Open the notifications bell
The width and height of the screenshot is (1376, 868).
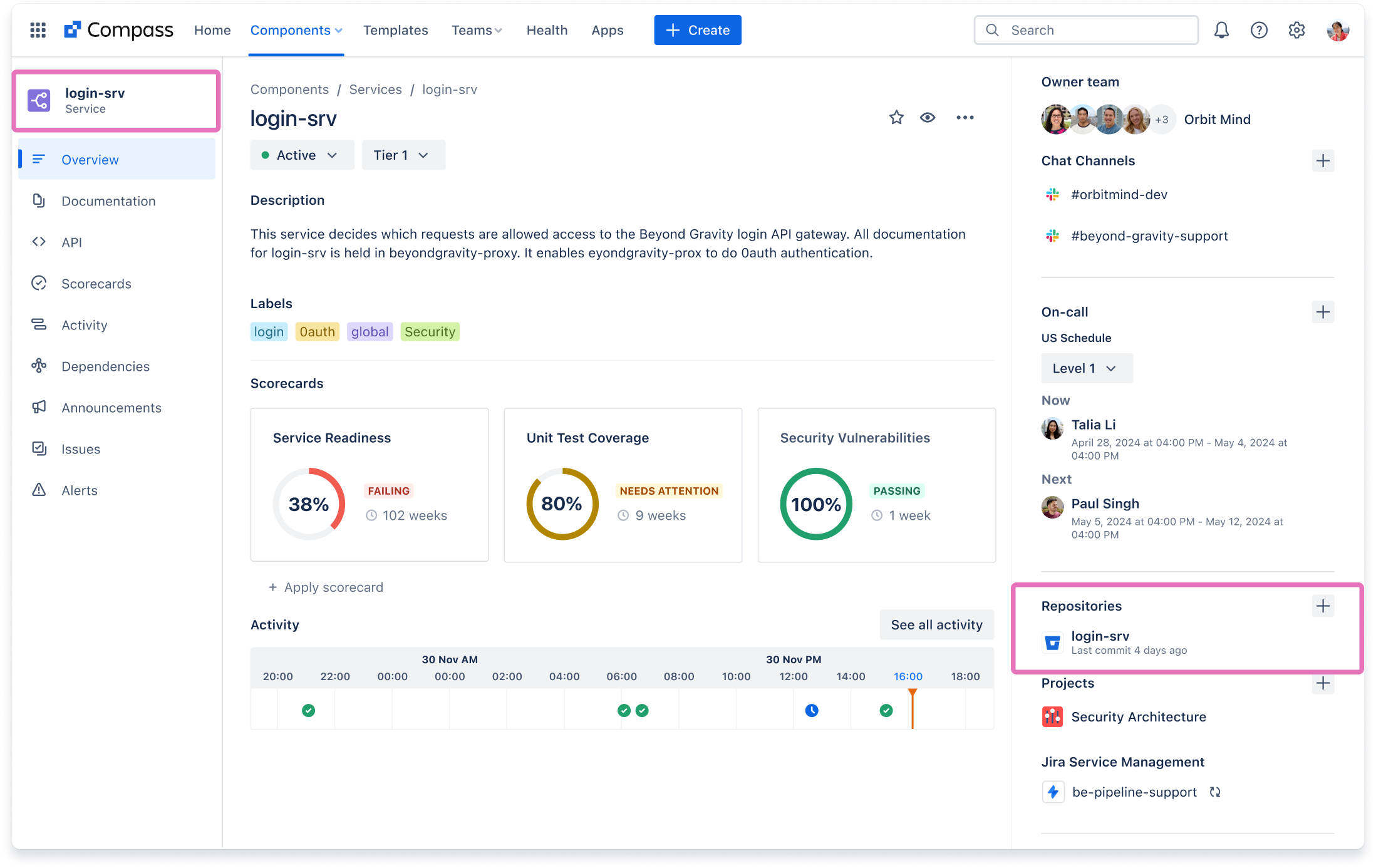1221,30
